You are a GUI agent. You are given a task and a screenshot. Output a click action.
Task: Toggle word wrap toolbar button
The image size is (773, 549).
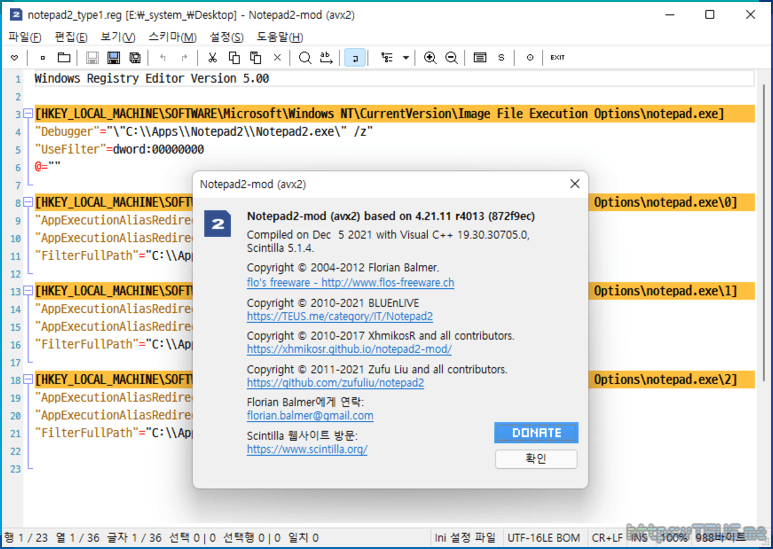(x=355, y=58)
